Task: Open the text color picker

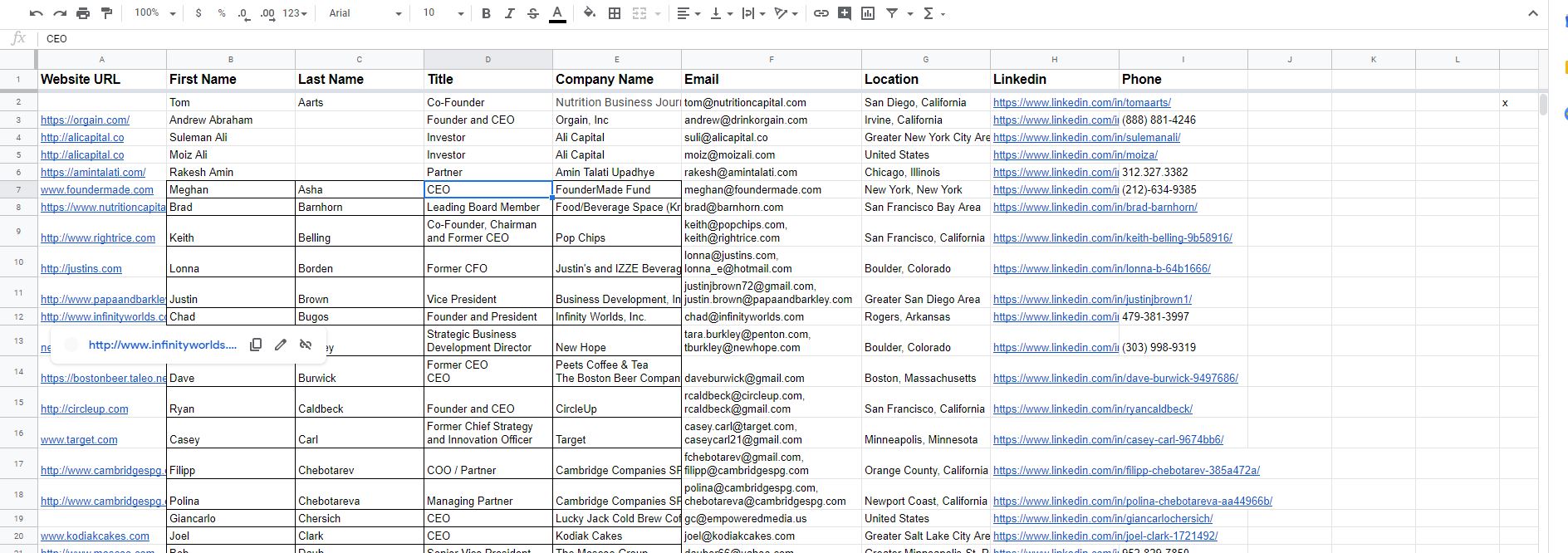Action: click(x=557, y=13)
